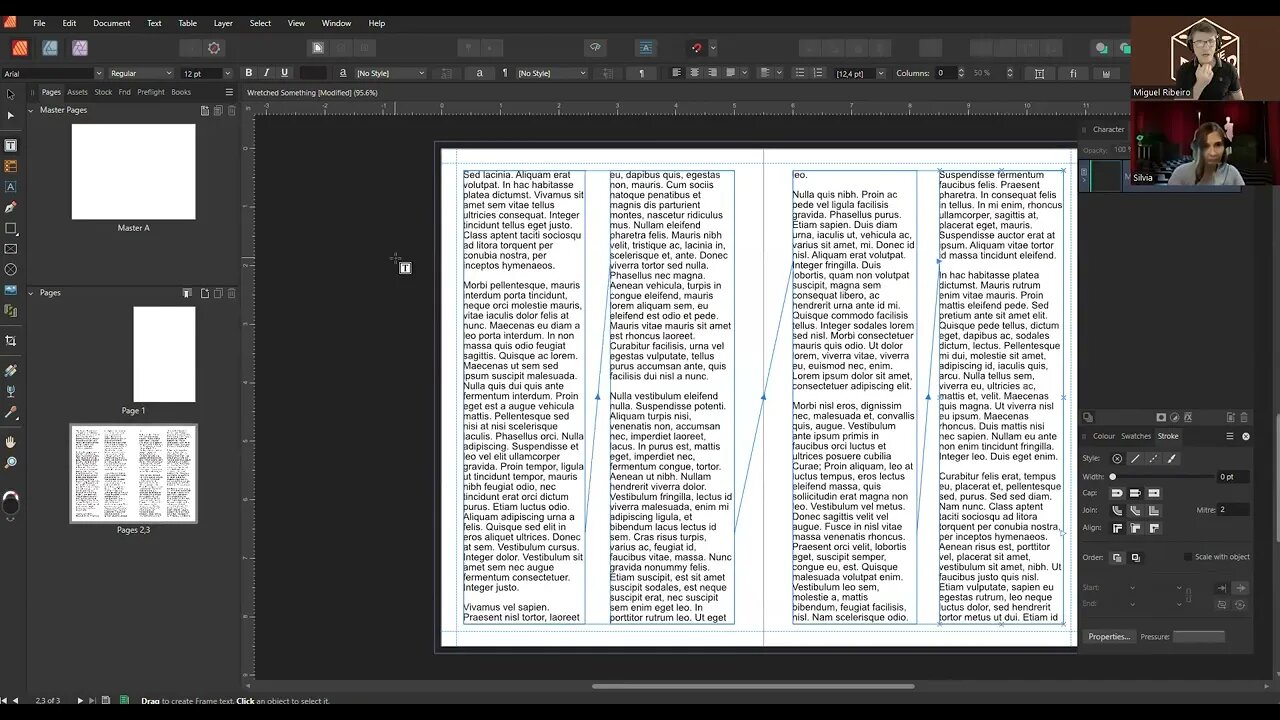Open the Layer menu
The height and width of the screenshot is (720, 1280).
point(223,23)
